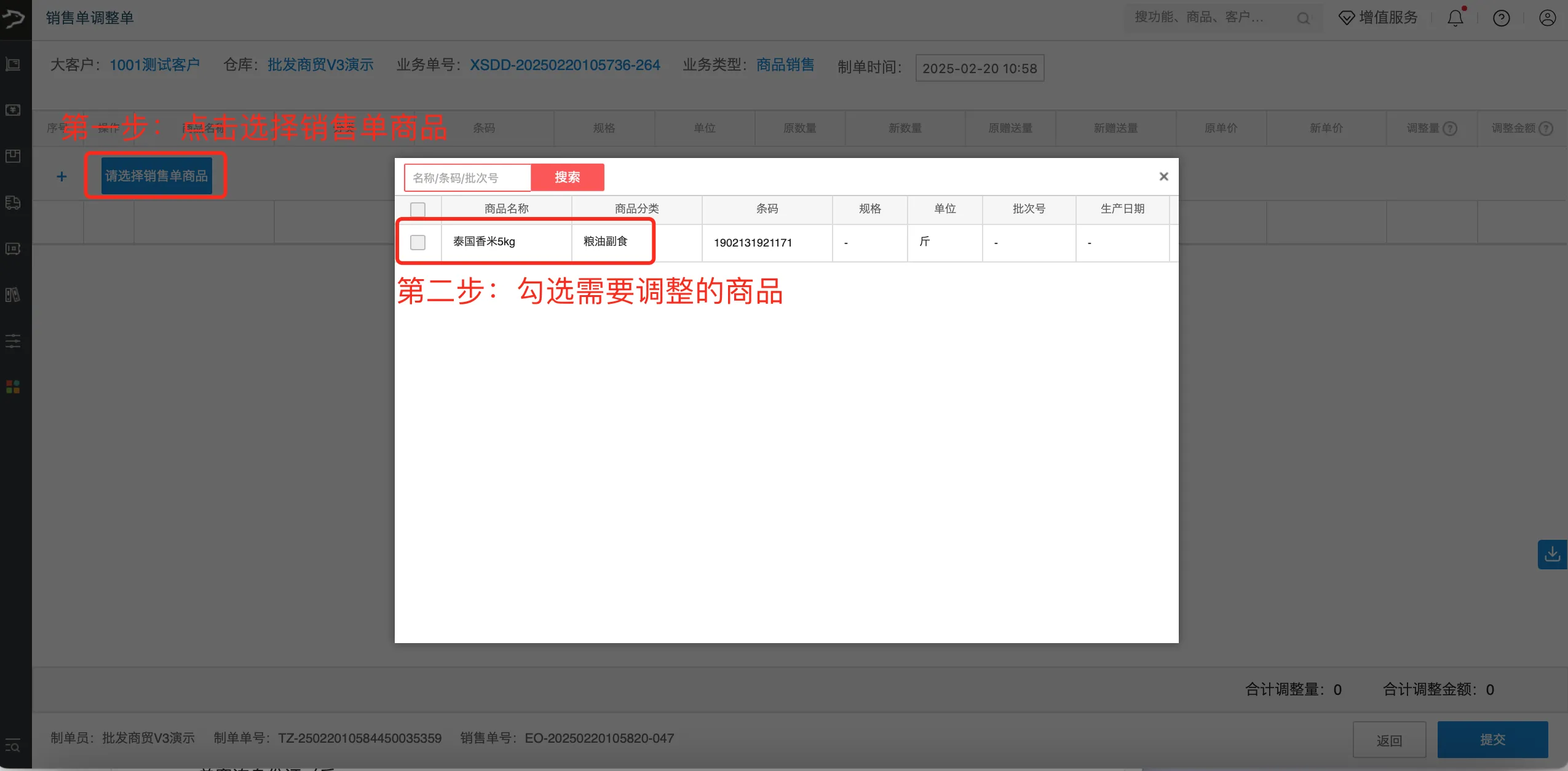This screenshot has width=1568, height=771.
Task: Click the 名称/条码/批次号 search input field
Action: [467, 177]
